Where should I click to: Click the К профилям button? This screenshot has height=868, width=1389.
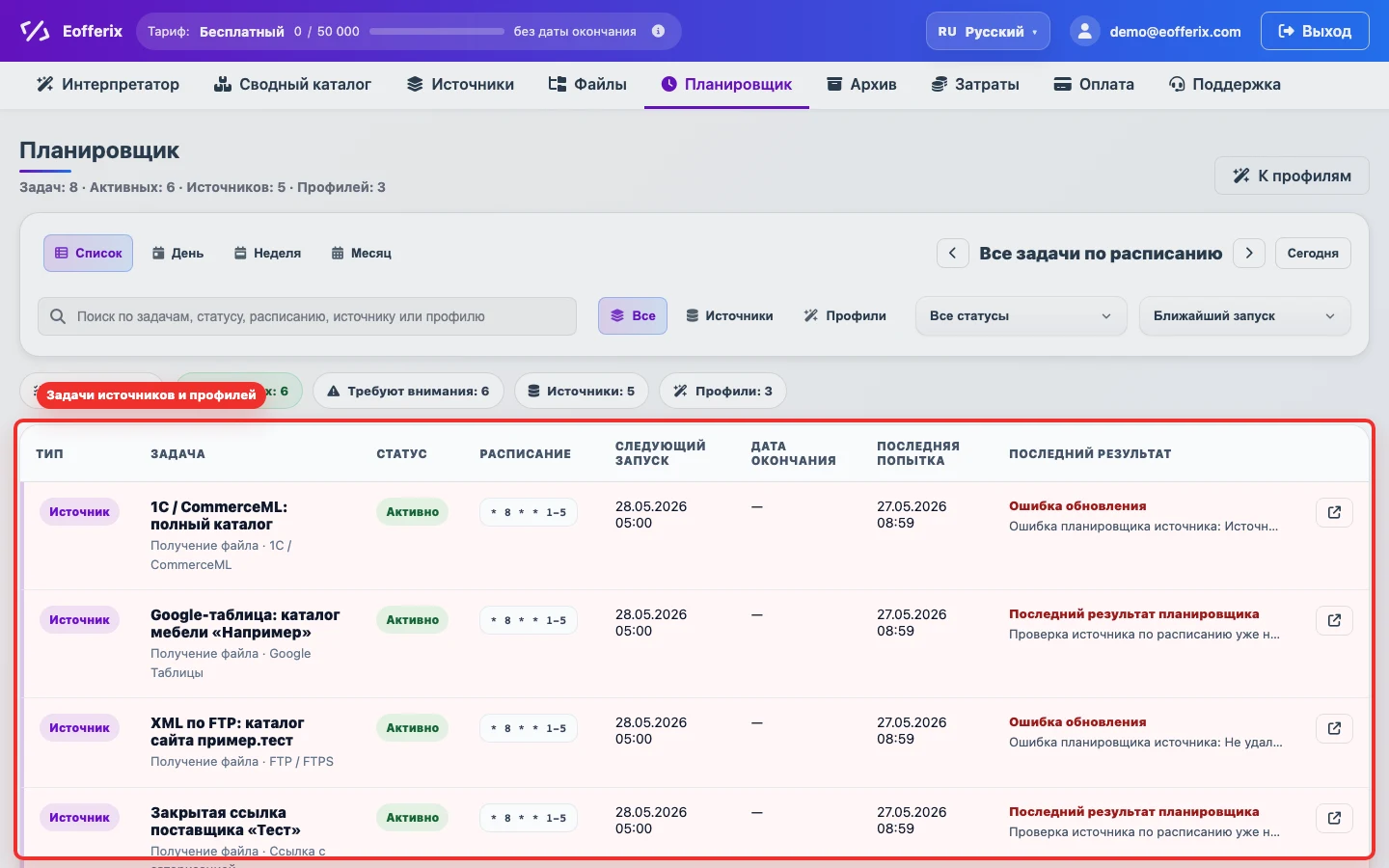point(1292,176)
